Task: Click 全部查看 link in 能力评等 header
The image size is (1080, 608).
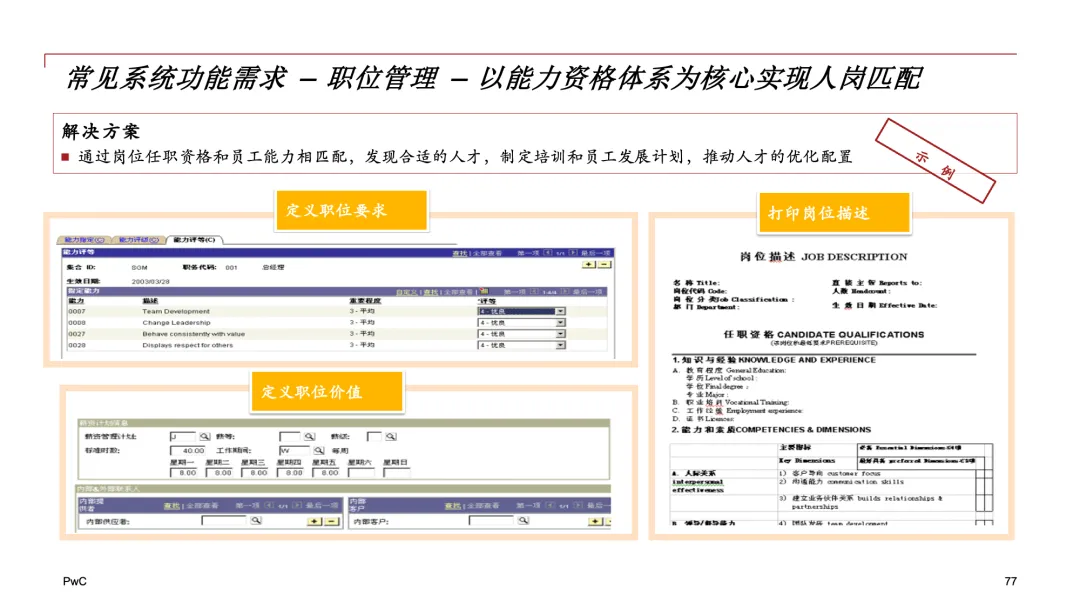Action: (x=486, y=253)
